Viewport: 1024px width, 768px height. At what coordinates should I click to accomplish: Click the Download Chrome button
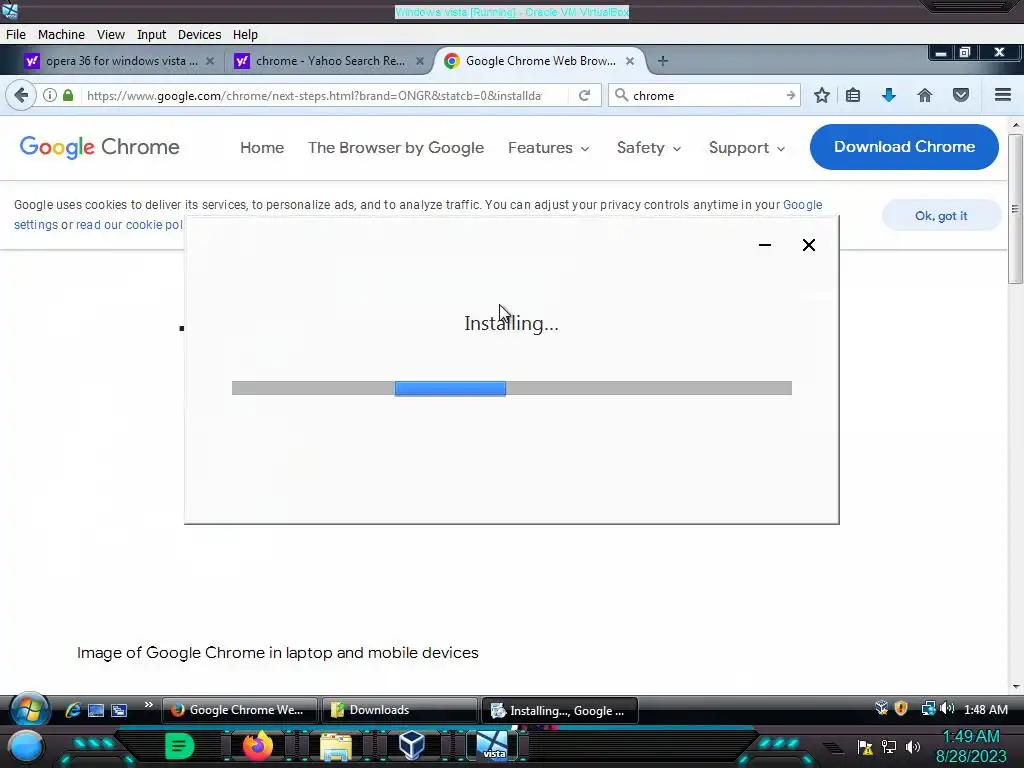point(904,147)
